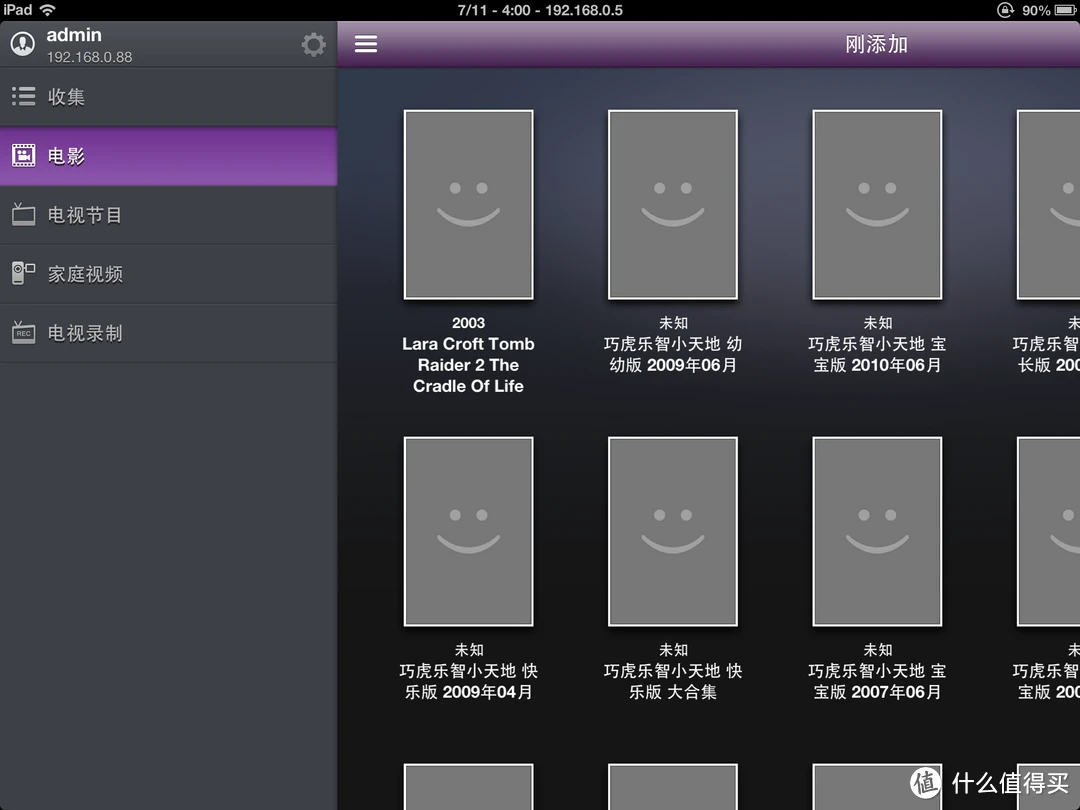Select title 巧虎乐智小天地 快乐版 大合集
1080x810 pixels.
673,681
